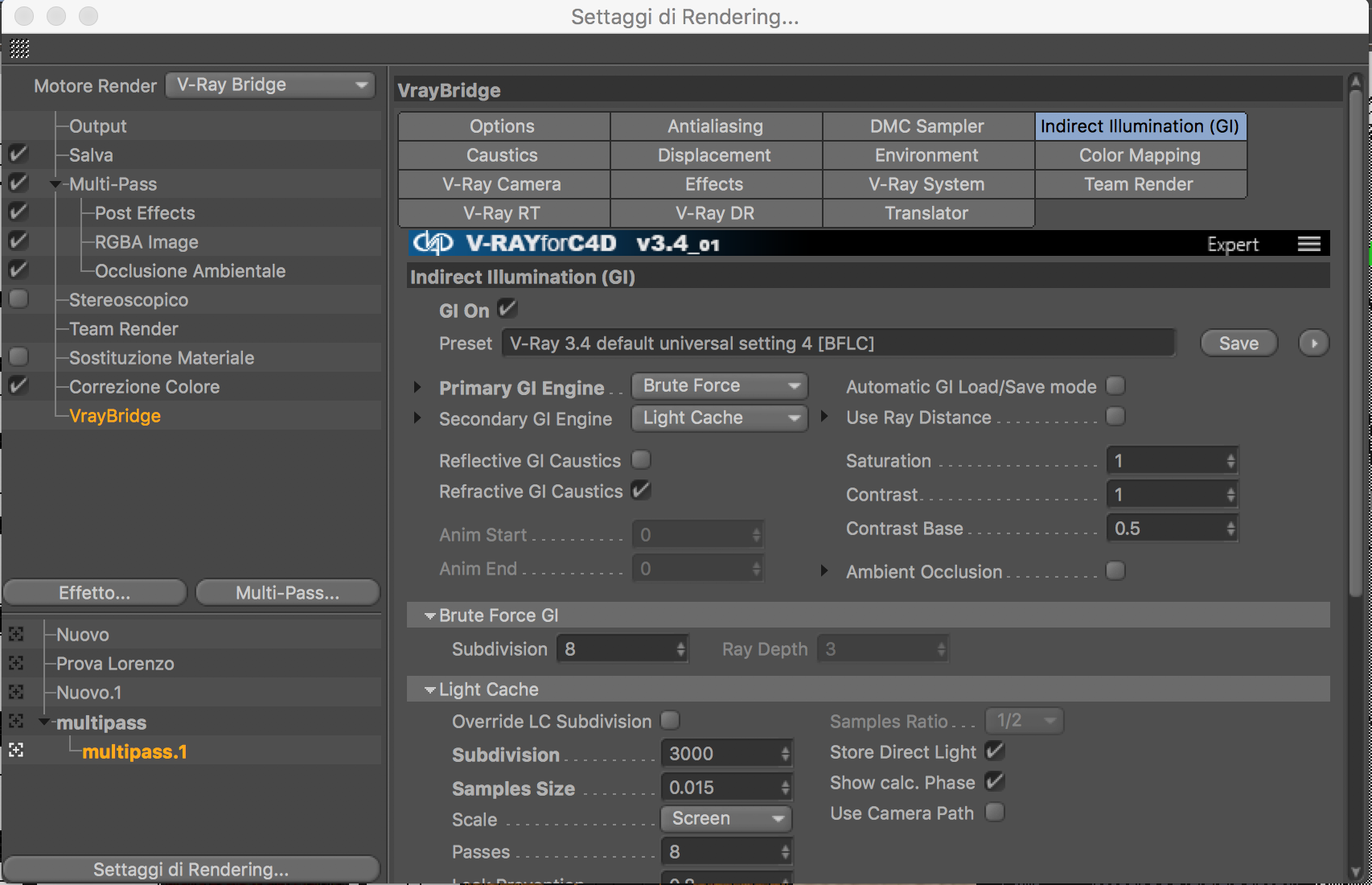Click the render setting icon beside multipass
This screenshot has height=885, width=1372.
[16, 721]
